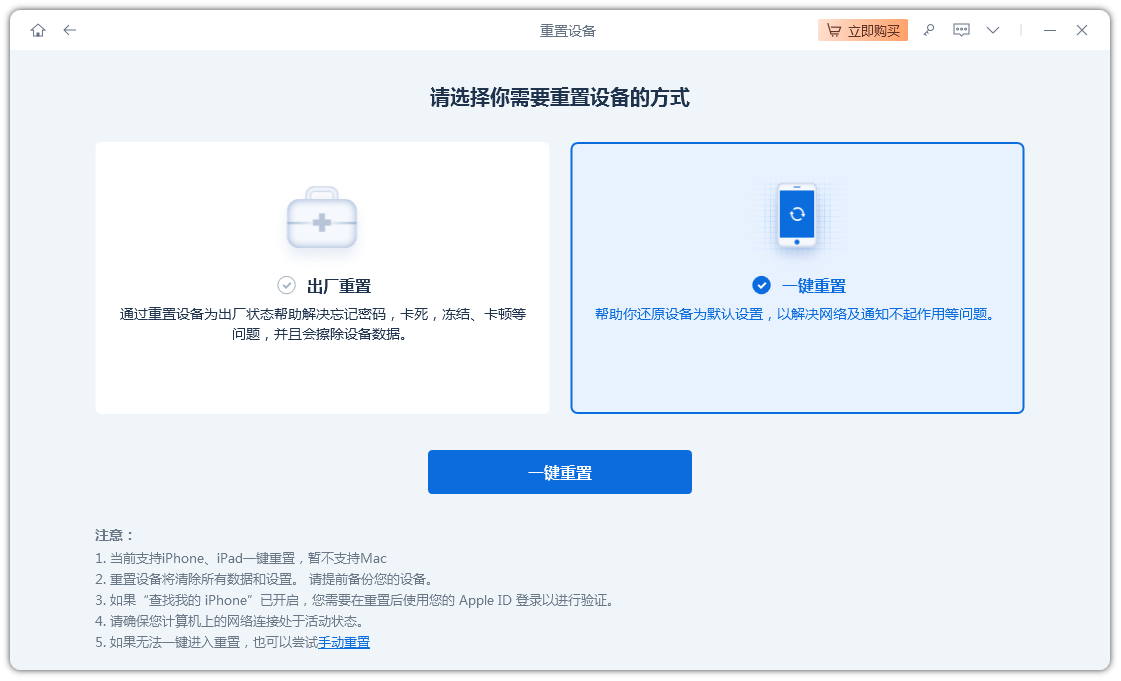This screenshot has height=681, width=1121.
Task: Open the feedback chat bubble icon
Action: [961, 30]
